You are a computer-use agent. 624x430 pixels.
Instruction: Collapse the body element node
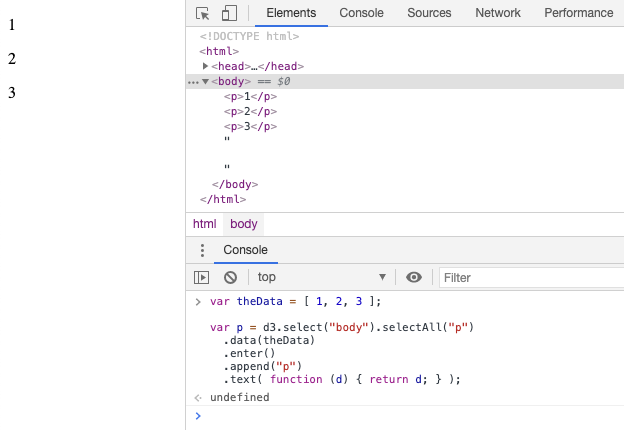click(x=205, y=82)
